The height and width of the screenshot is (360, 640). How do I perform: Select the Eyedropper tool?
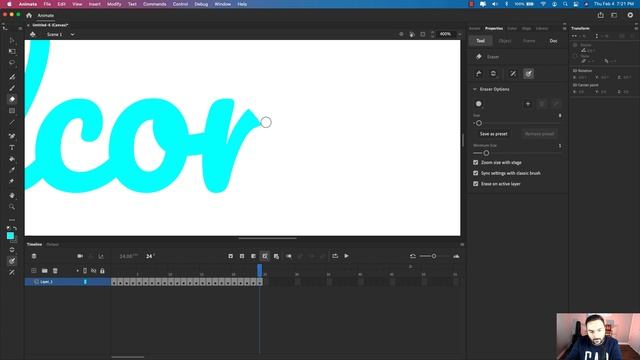[x=12, y=170]
